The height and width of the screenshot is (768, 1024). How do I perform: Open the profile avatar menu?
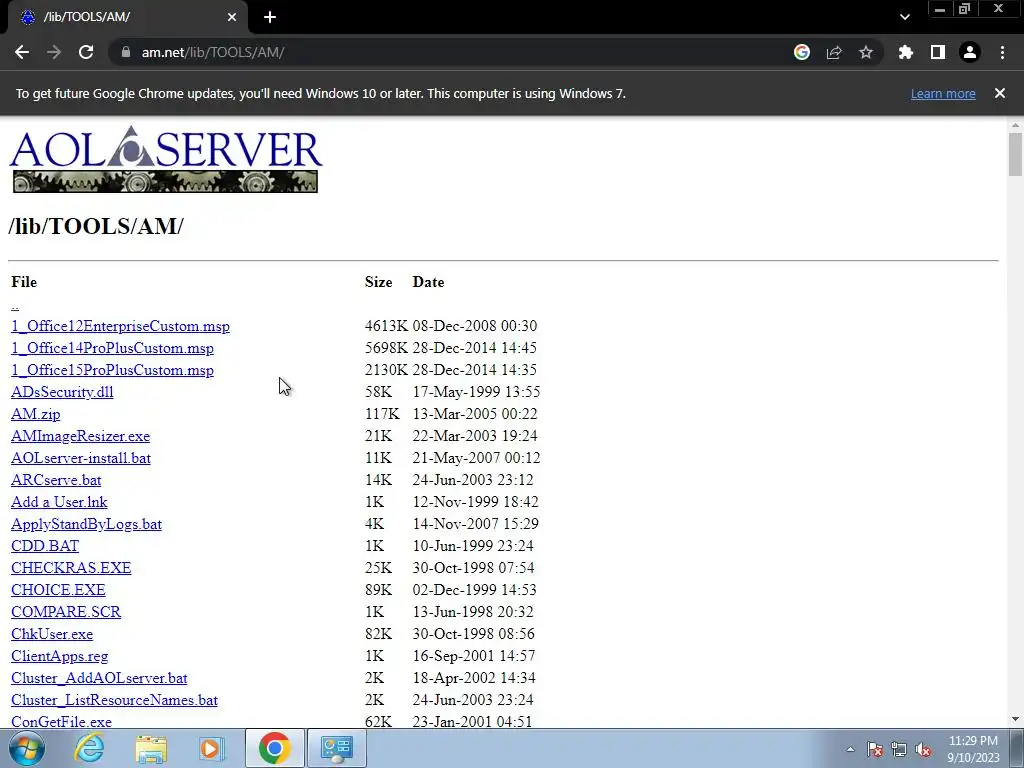pyautogui.click(x=970, y=52)
